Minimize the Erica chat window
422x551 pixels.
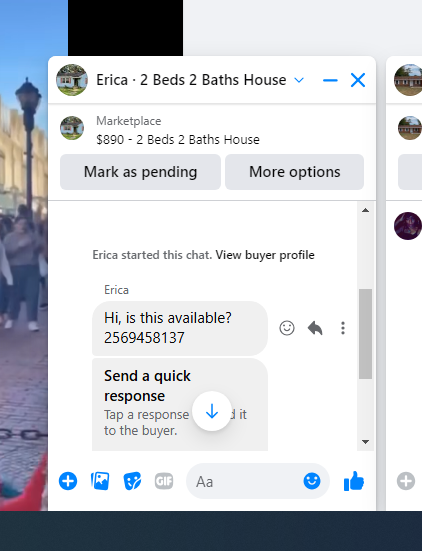click(x=330, y=80)
